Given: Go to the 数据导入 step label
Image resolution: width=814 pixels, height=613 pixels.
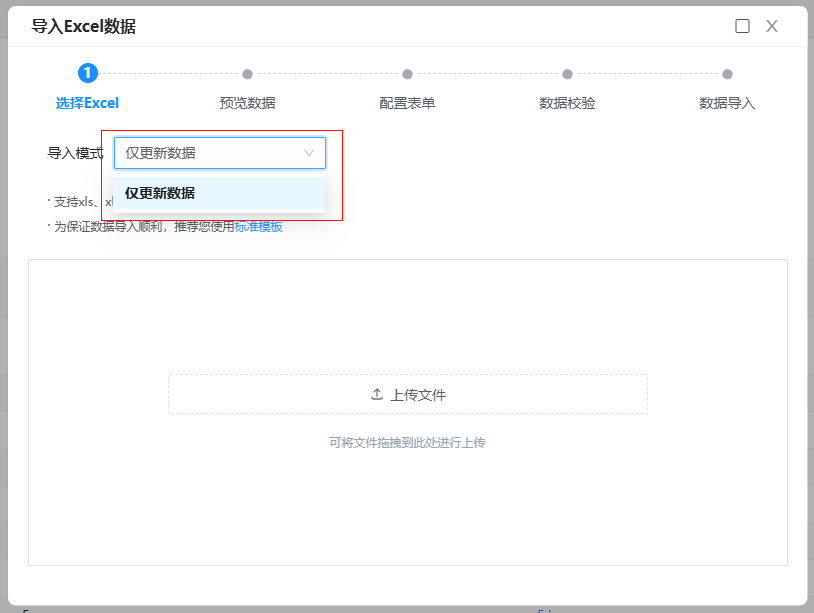Looking at the screenshot, I should (727, 103).
